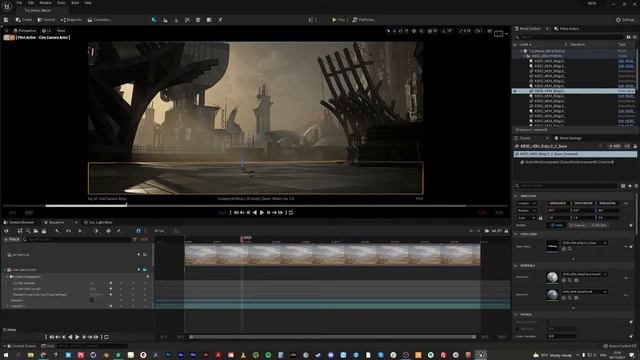Open the track filter icon beside search
The image size is (640, 360).
135,240
